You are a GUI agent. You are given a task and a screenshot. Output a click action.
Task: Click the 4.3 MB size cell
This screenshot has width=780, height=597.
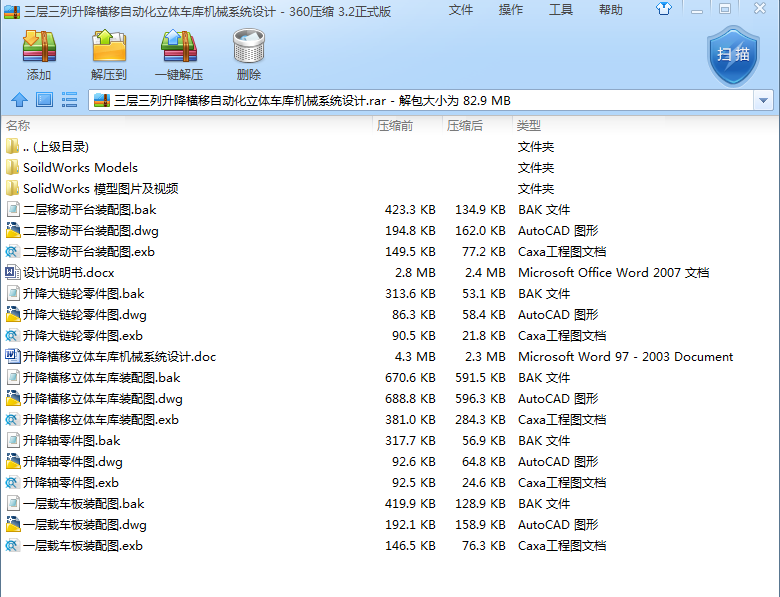(415, 357)
